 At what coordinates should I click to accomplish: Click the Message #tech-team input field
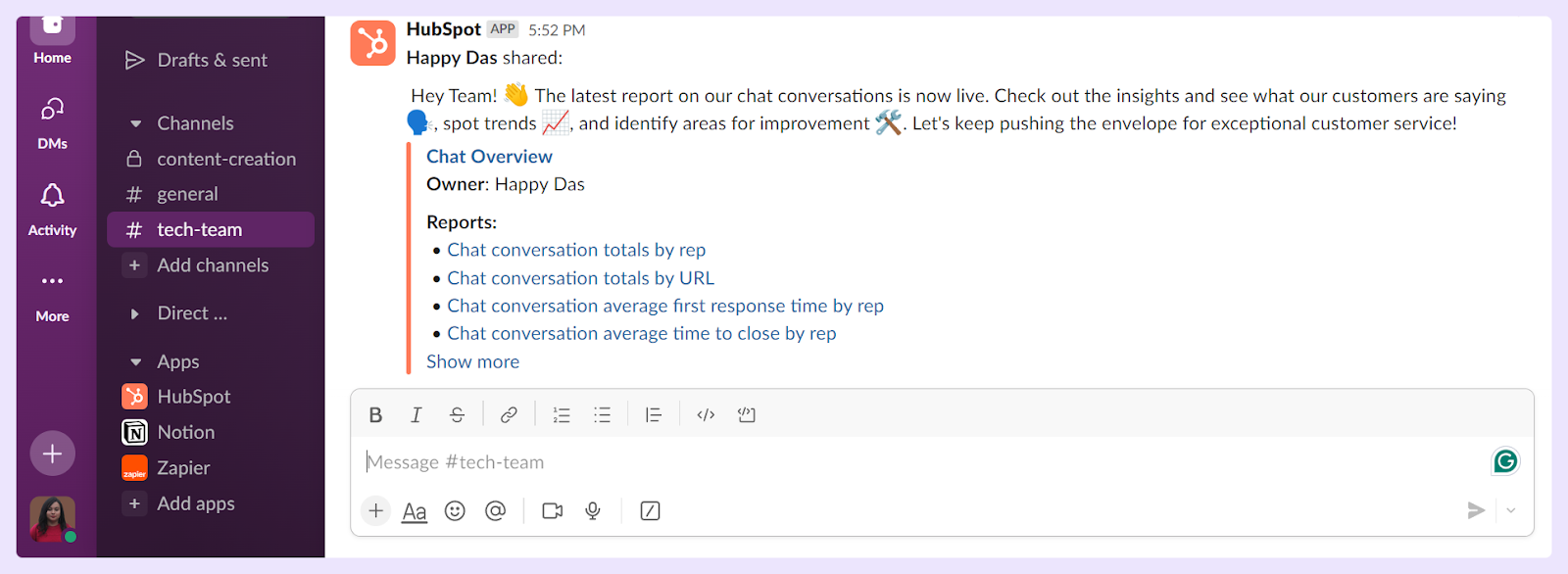coord(921,462)
